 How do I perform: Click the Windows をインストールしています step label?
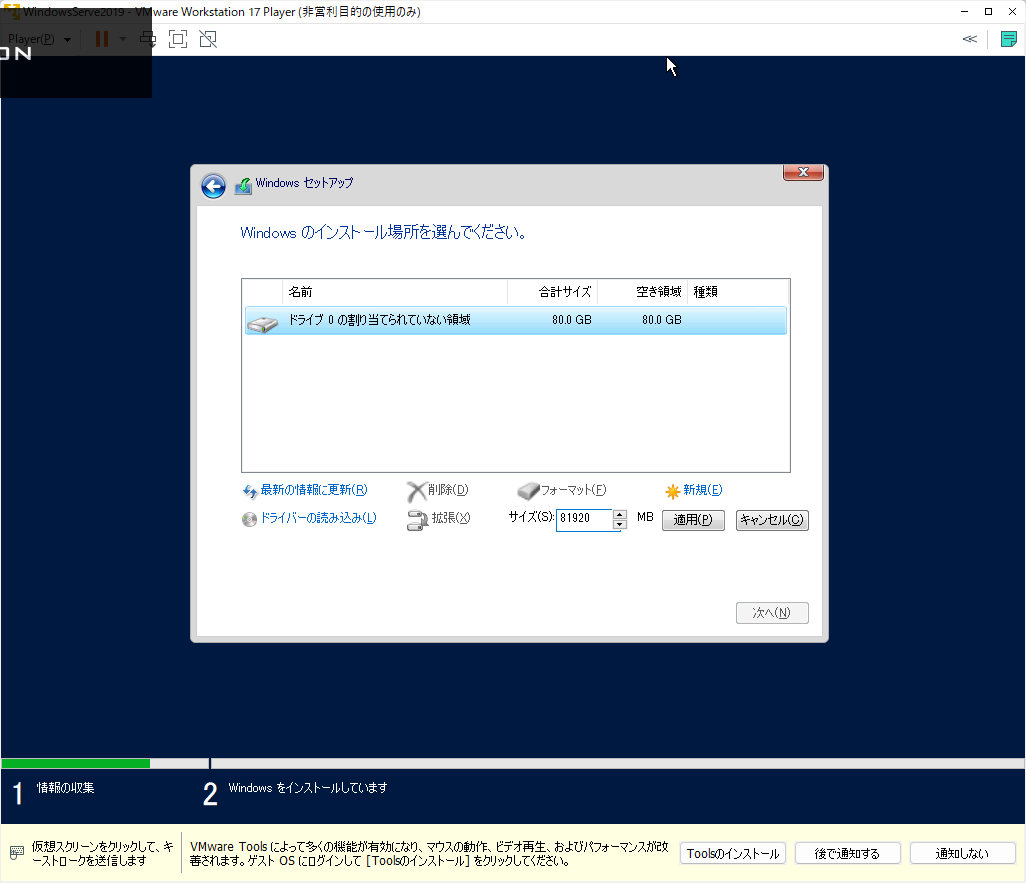click(x=308, y=788)
